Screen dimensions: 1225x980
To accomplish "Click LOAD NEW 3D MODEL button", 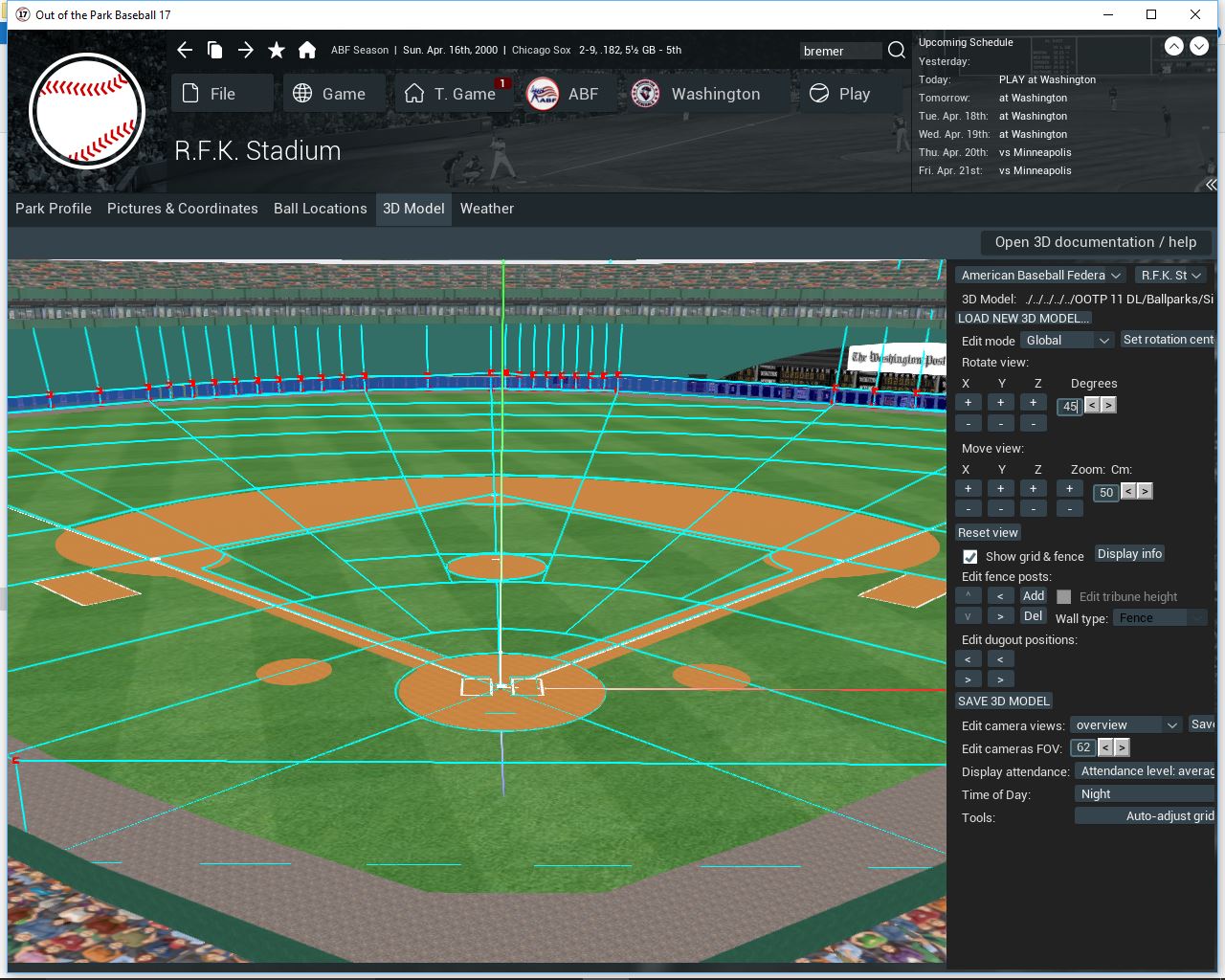I will click(x=1023, y=319).
